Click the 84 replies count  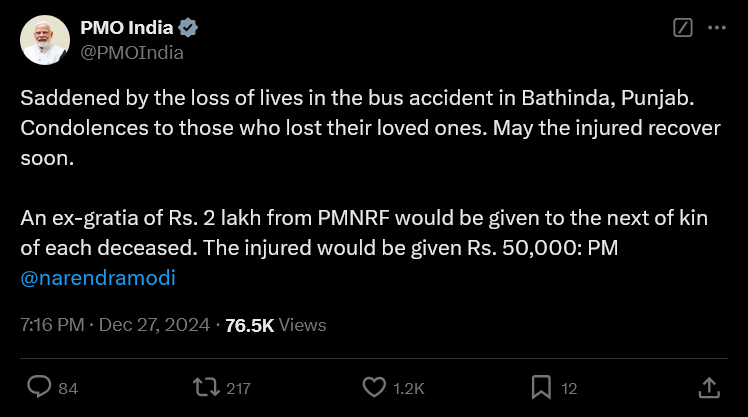(x=68, y=388)
